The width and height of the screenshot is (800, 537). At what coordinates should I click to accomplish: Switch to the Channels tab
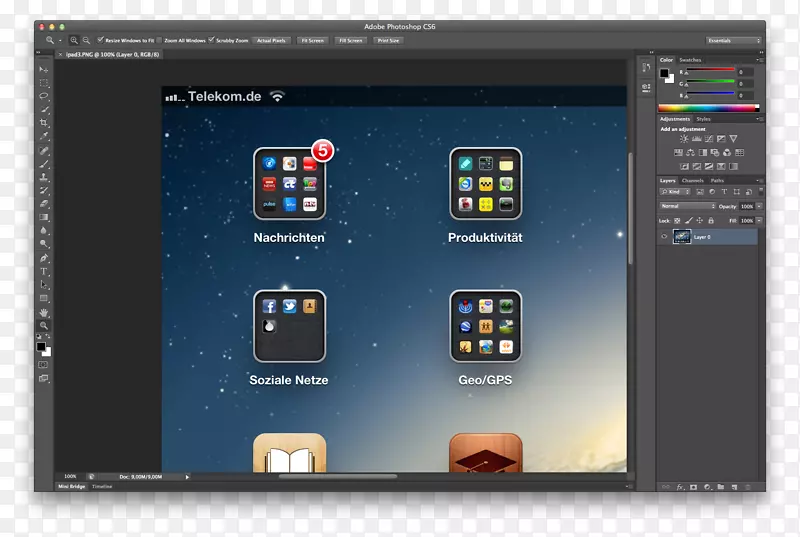(x=692, y=180)
